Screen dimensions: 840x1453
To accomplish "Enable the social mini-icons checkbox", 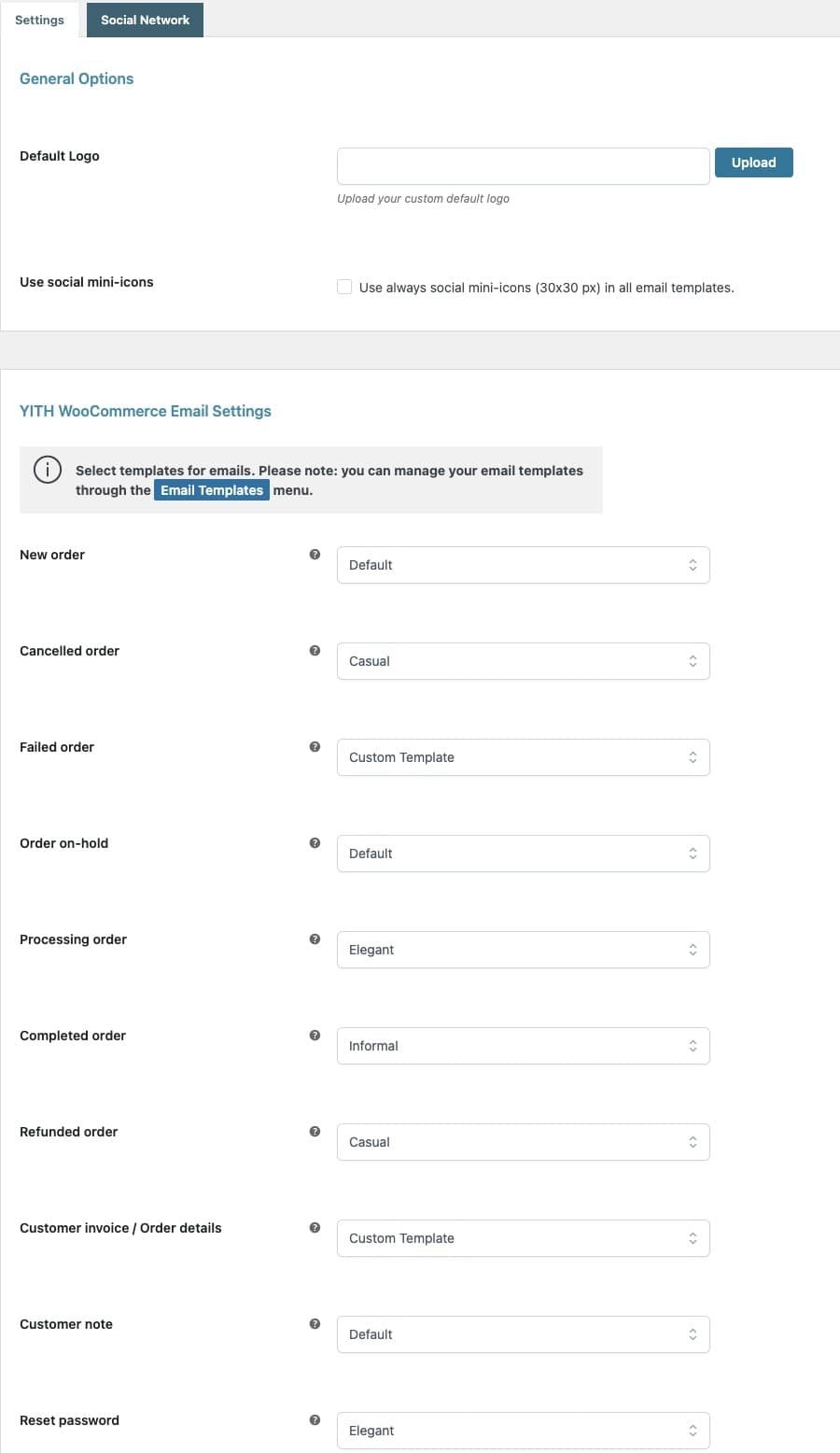I will [344, 287].
